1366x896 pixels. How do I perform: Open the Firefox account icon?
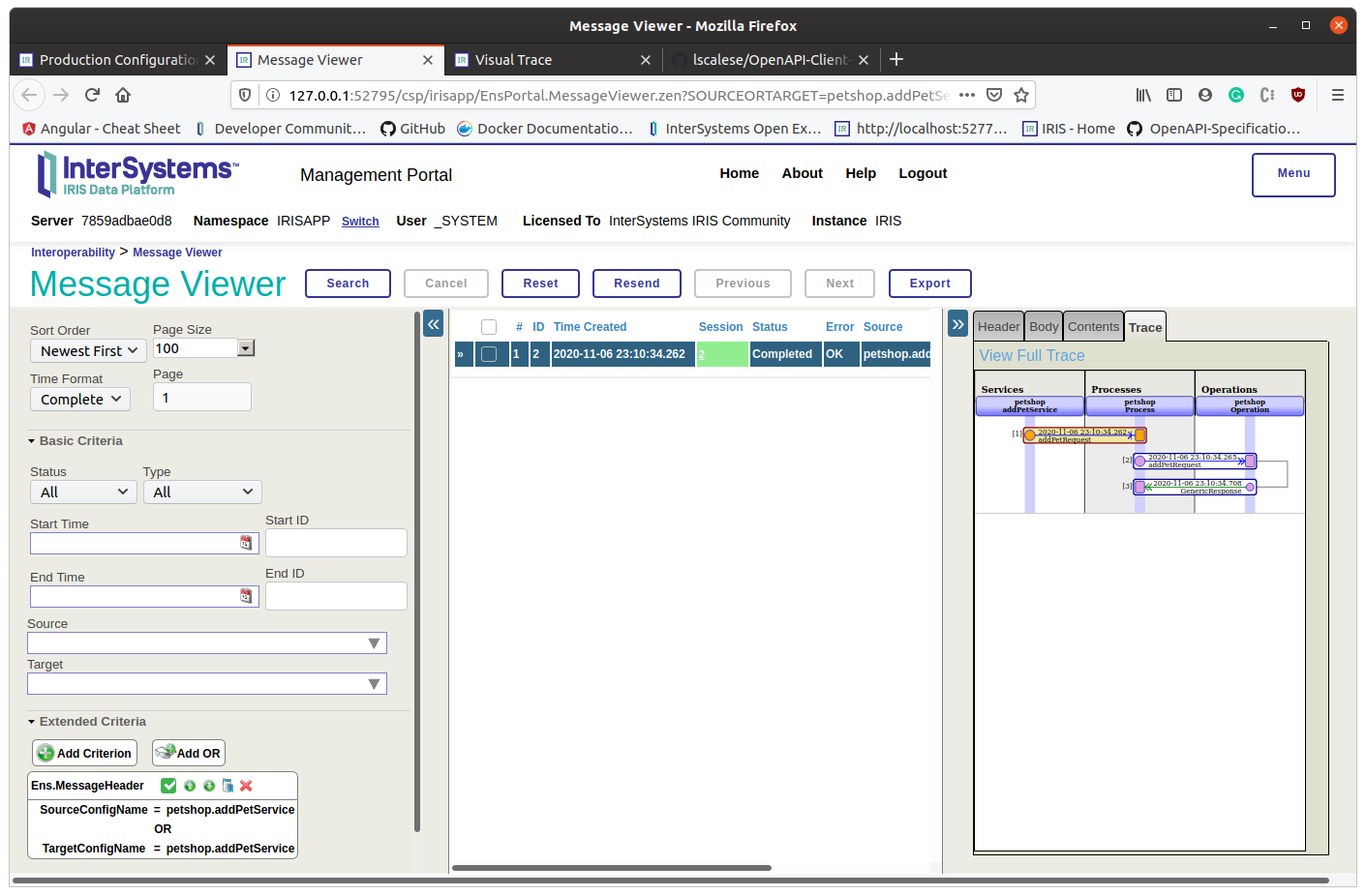coord(1205,95)
